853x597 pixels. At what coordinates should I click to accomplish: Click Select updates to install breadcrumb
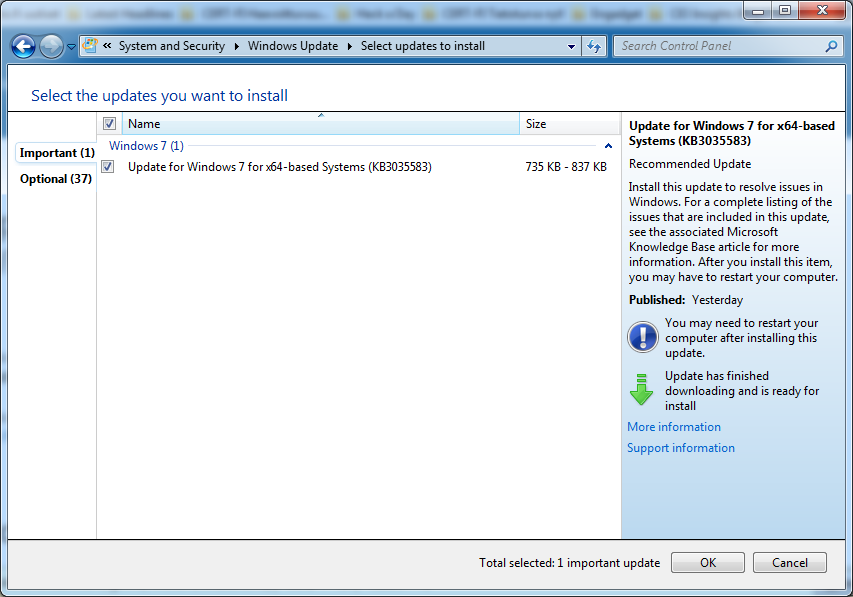pyautogui.click(x=423, y=46)
